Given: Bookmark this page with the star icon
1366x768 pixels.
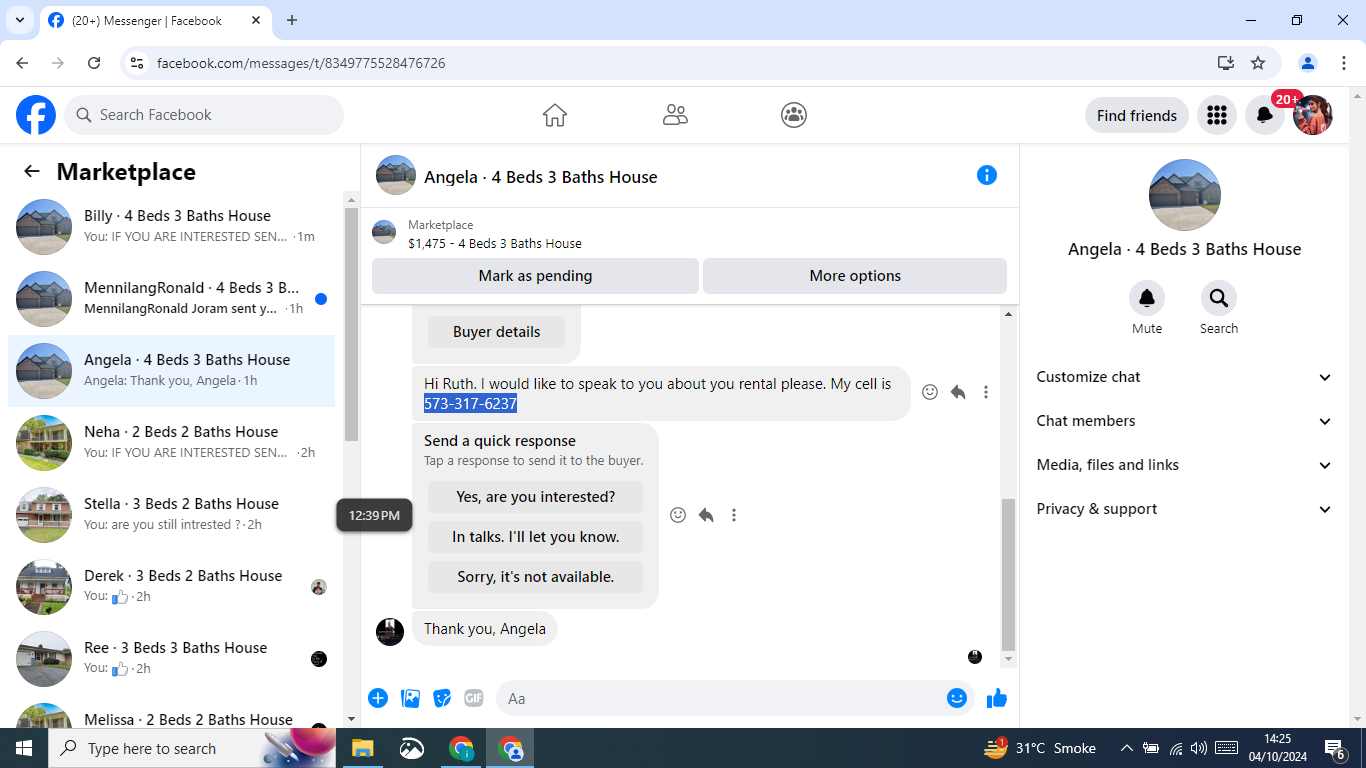Looking at the screenshot, I should (1258, 63).
